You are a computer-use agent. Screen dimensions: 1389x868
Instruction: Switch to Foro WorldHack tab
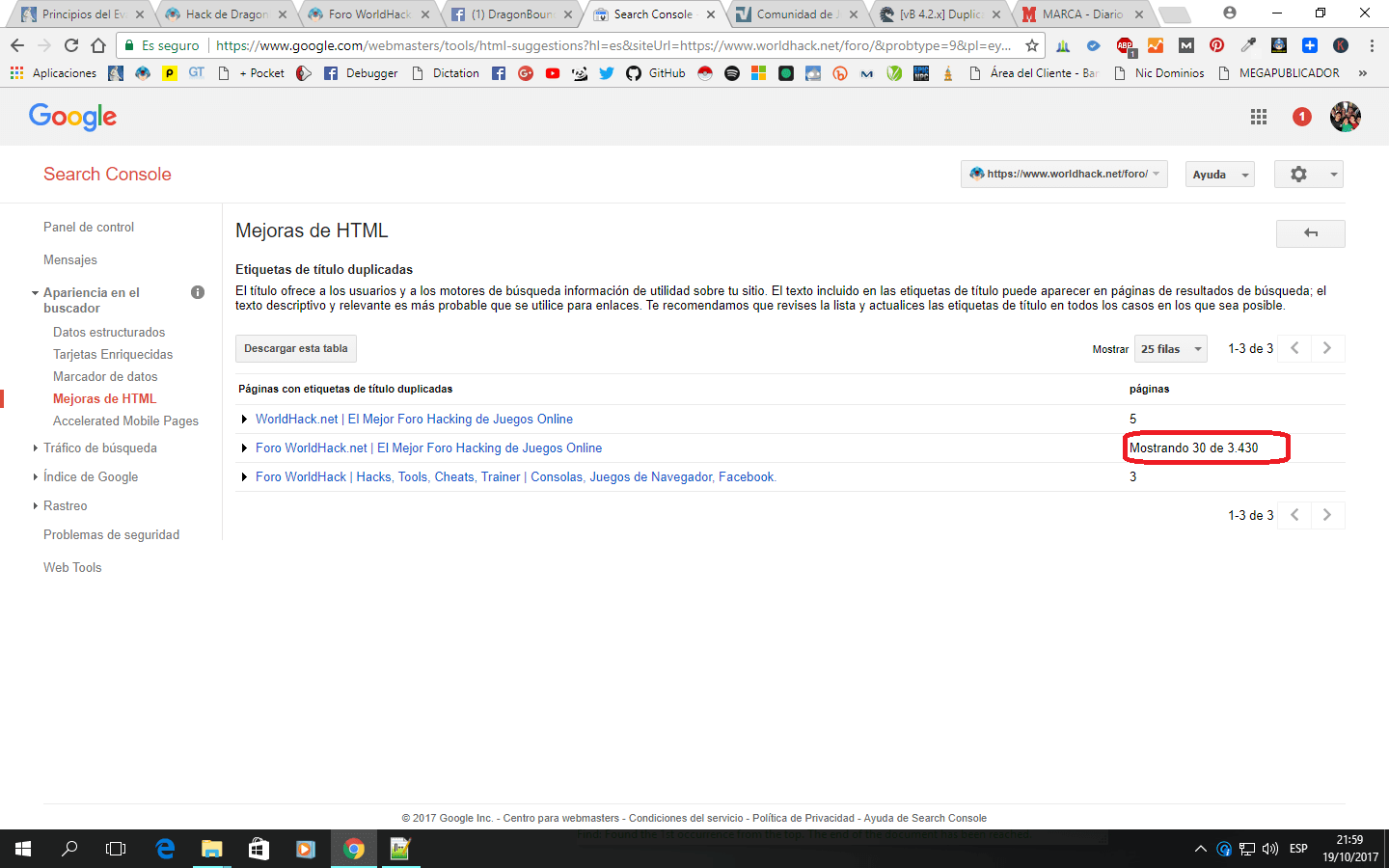point(369,14)
